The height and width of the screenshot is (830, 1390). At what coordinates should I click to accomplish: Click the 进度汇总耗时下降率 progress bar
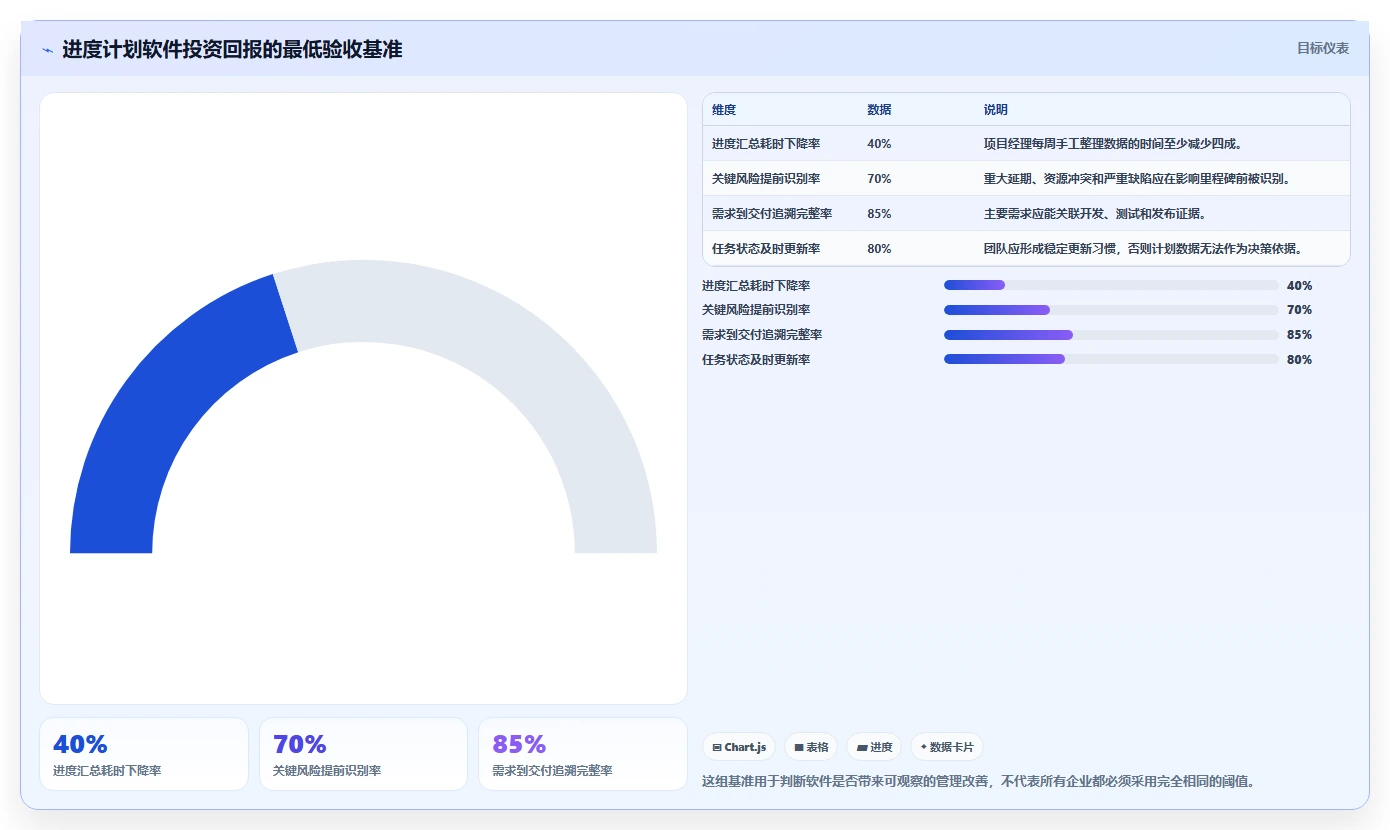(x=1111, y=285)
